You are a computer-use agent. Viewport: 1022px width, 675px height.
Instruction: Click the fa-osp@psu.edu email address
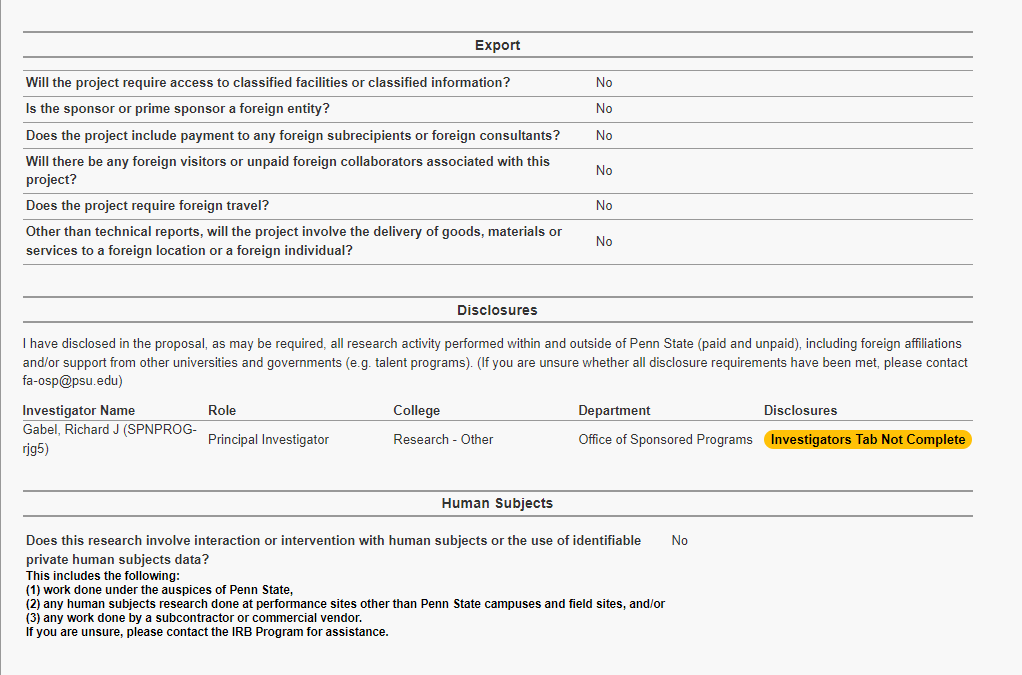point(72,381)
